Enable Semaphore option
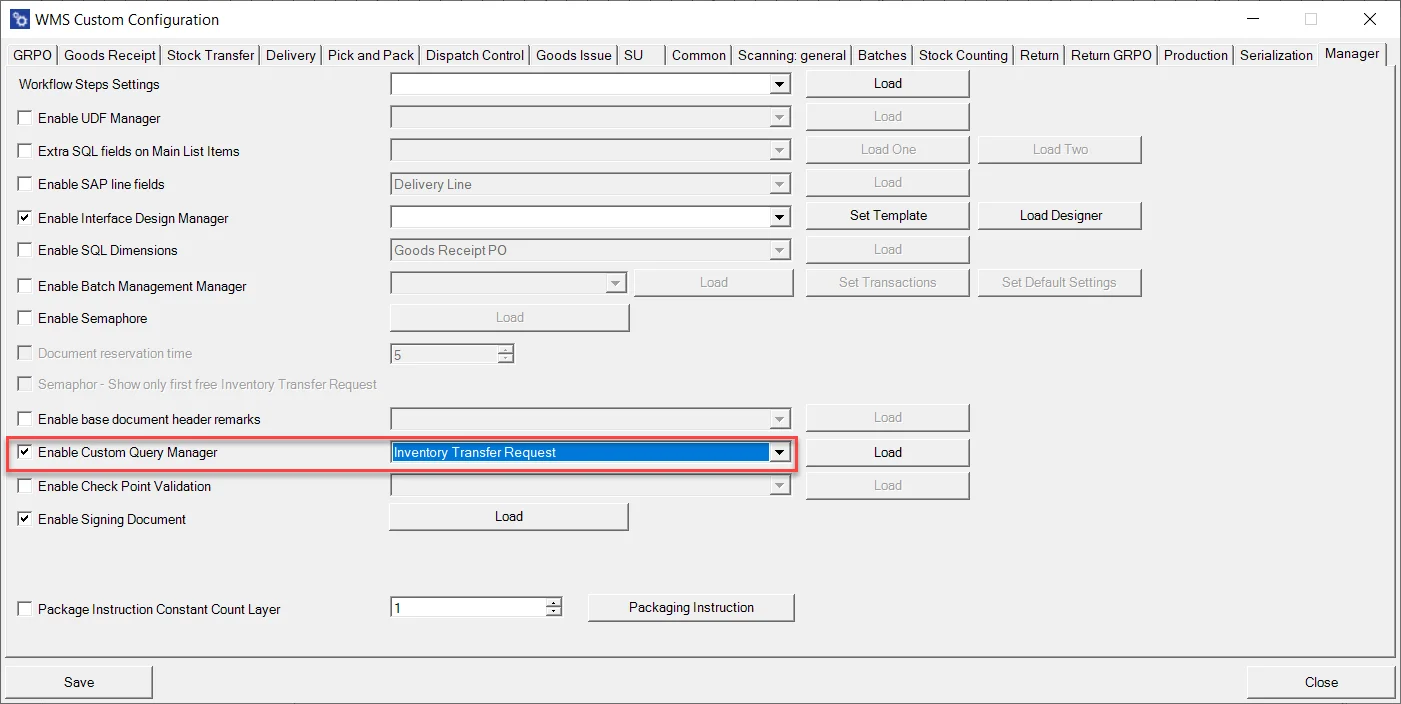 [x=24, y=318]
